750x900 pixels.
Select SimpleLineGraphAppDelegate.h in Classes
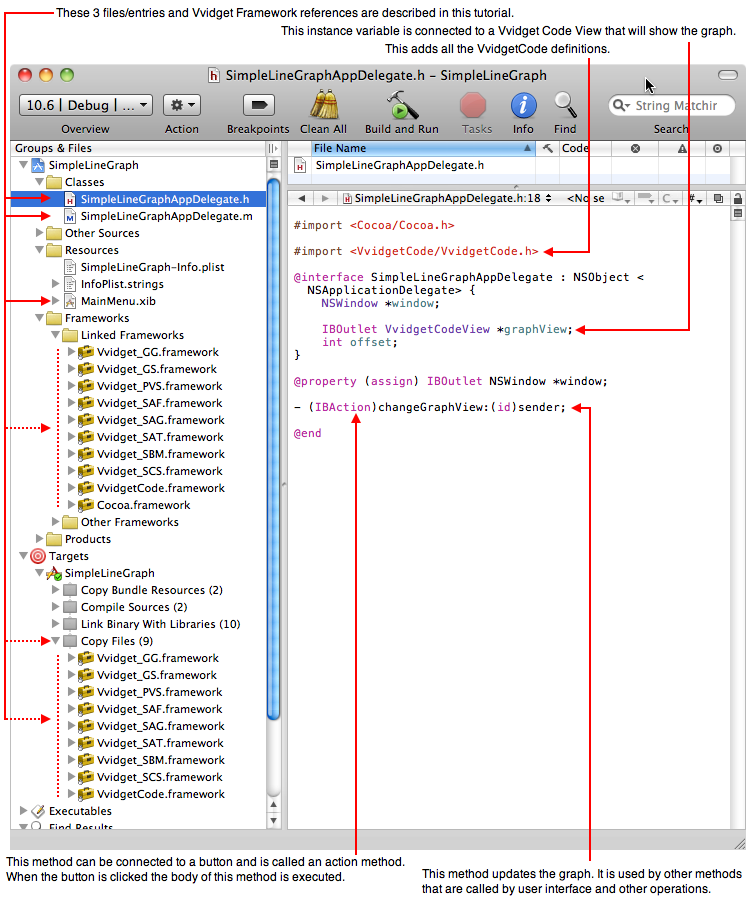pos(165,199)
